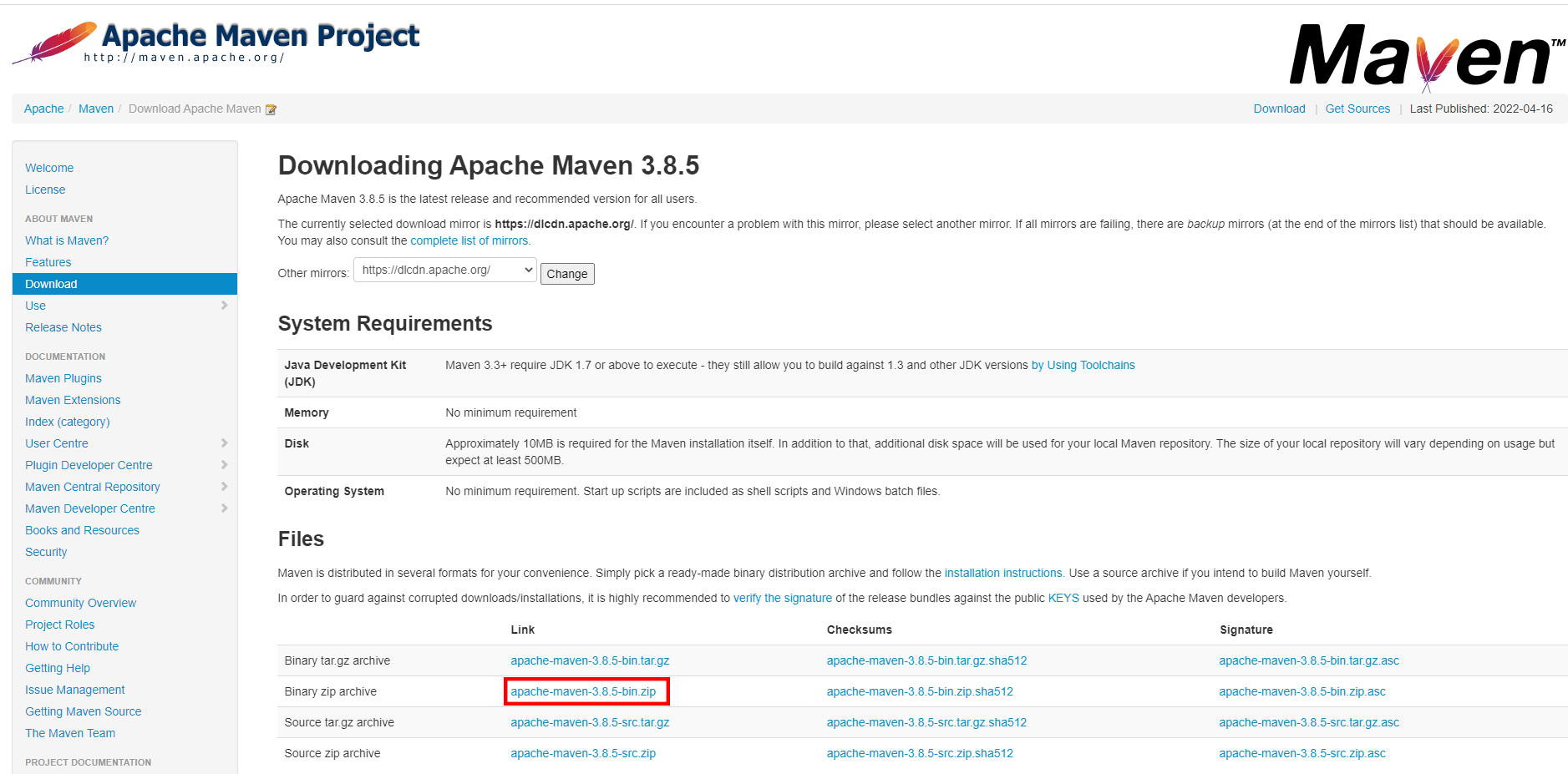
Task: Select the Plugin Developer Centre link
Action: tap(89, 465)
